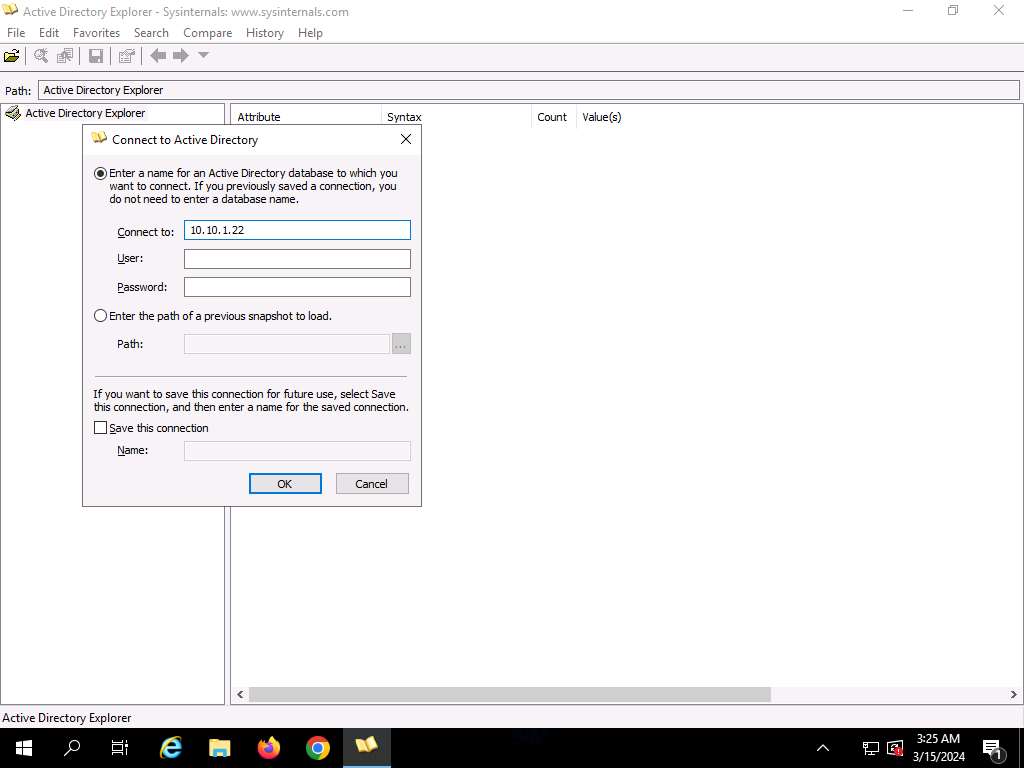Open the navigation history dropdown arrow
The height and width of the screenshot is (768, 1024).
[203, 56]
